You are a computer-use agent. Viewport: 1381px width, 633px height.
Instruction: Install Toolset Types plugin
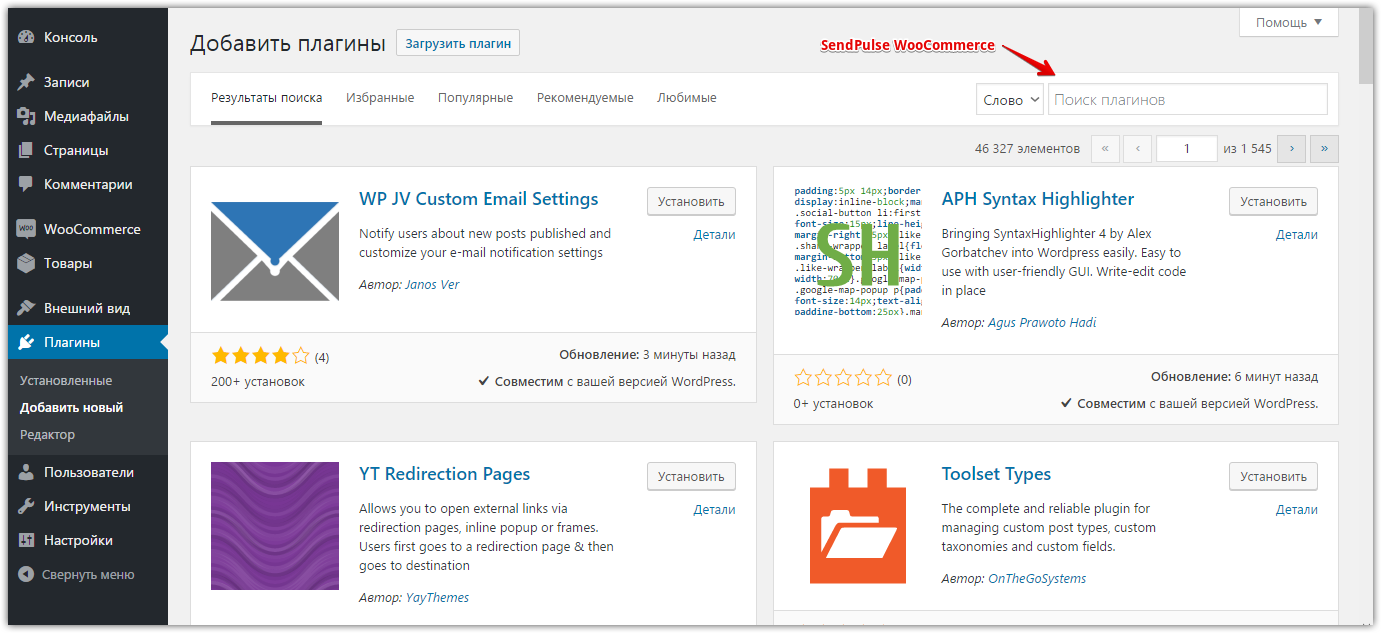[x=1273, y=476]
